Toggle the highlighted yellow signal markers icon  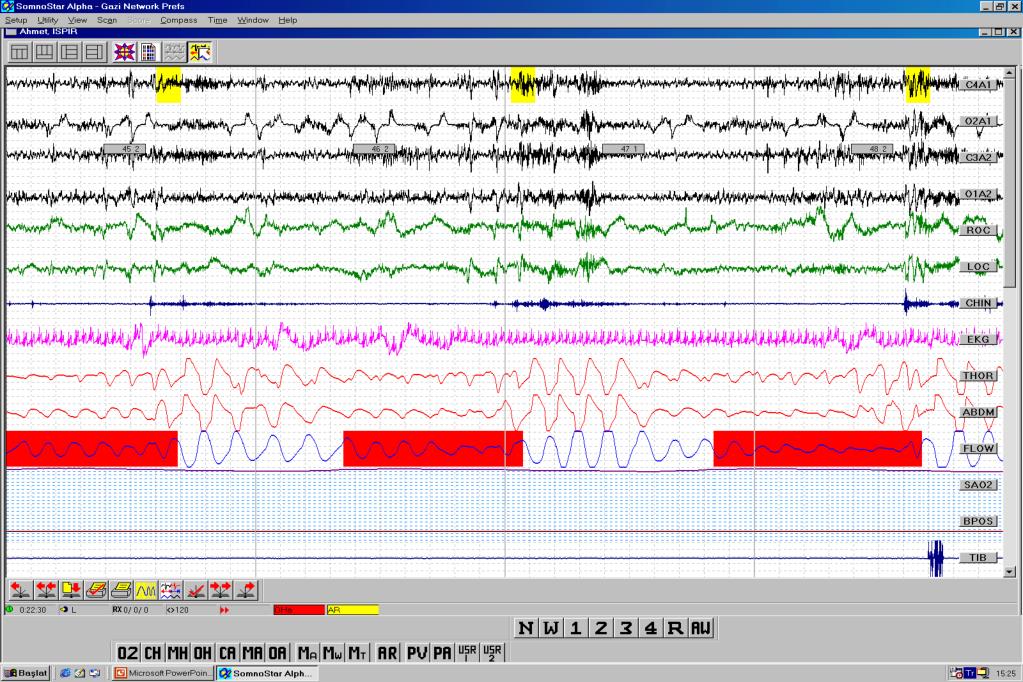pos(200,52)
